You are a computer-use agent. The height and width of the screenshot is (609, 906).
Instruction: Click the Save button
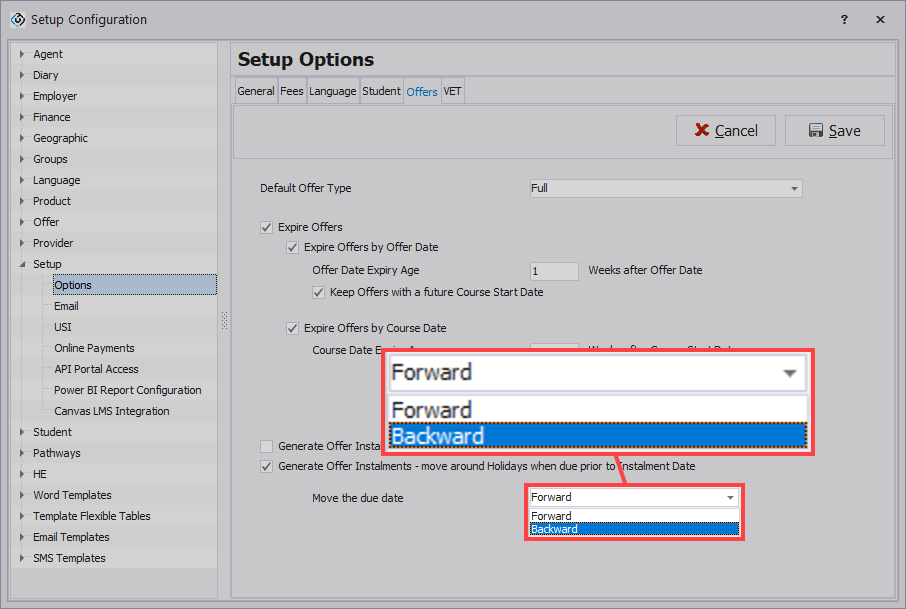pos(834,131)
